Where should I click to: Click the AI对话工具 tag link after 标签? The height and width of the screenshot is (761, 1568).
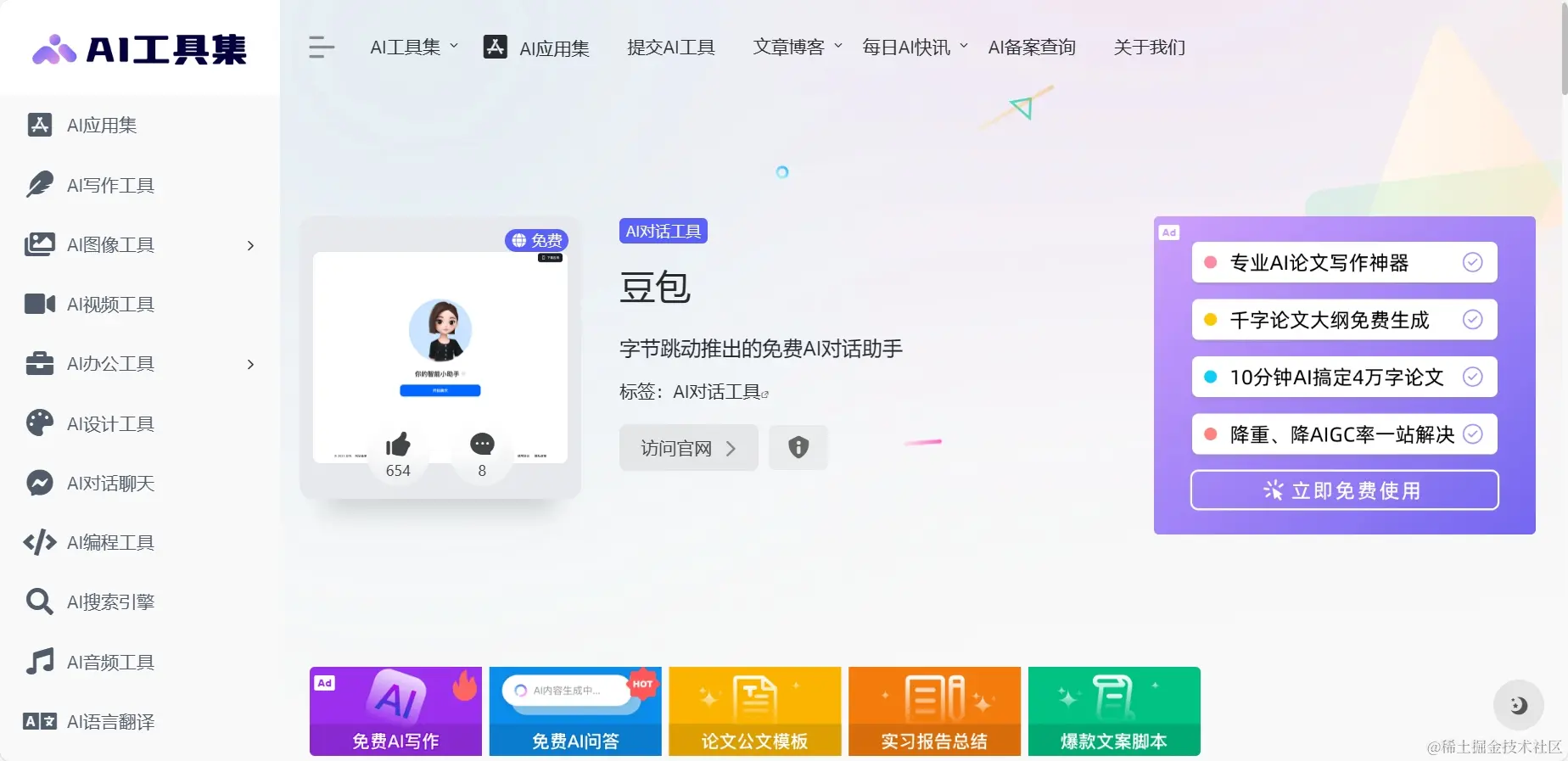click(717, 392)
